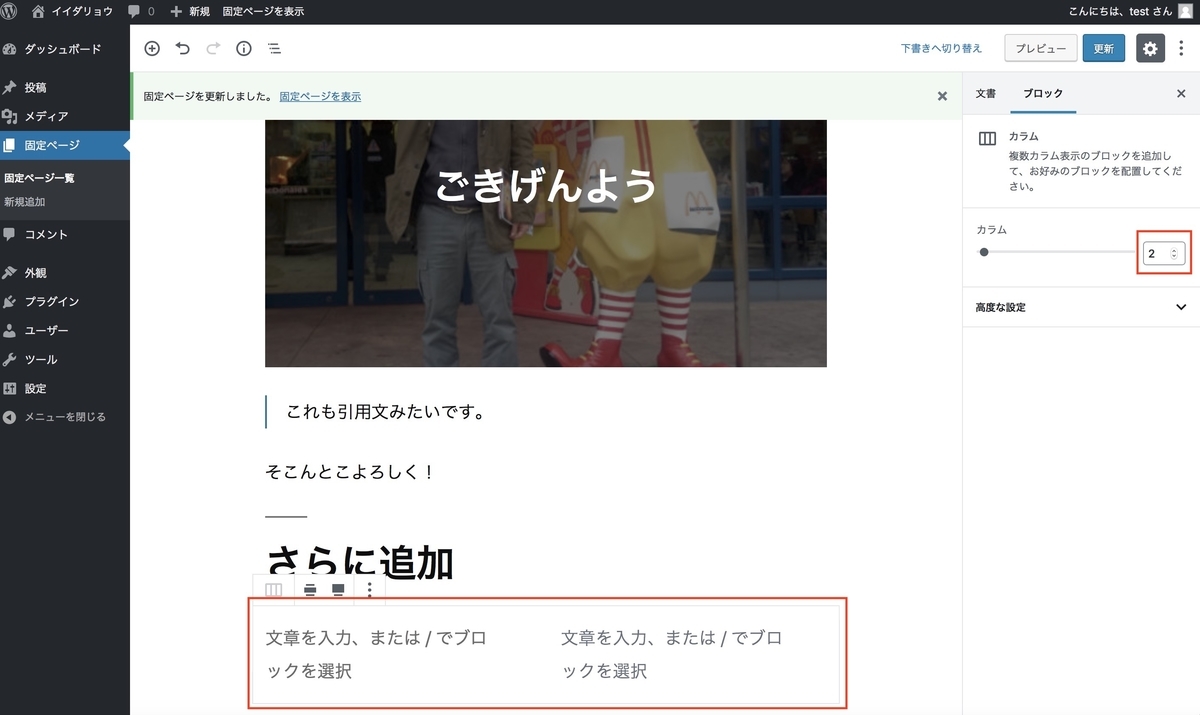1200x715 pixels.
Task: Set full width alignment in block toolbar
Action: point(338,590)
